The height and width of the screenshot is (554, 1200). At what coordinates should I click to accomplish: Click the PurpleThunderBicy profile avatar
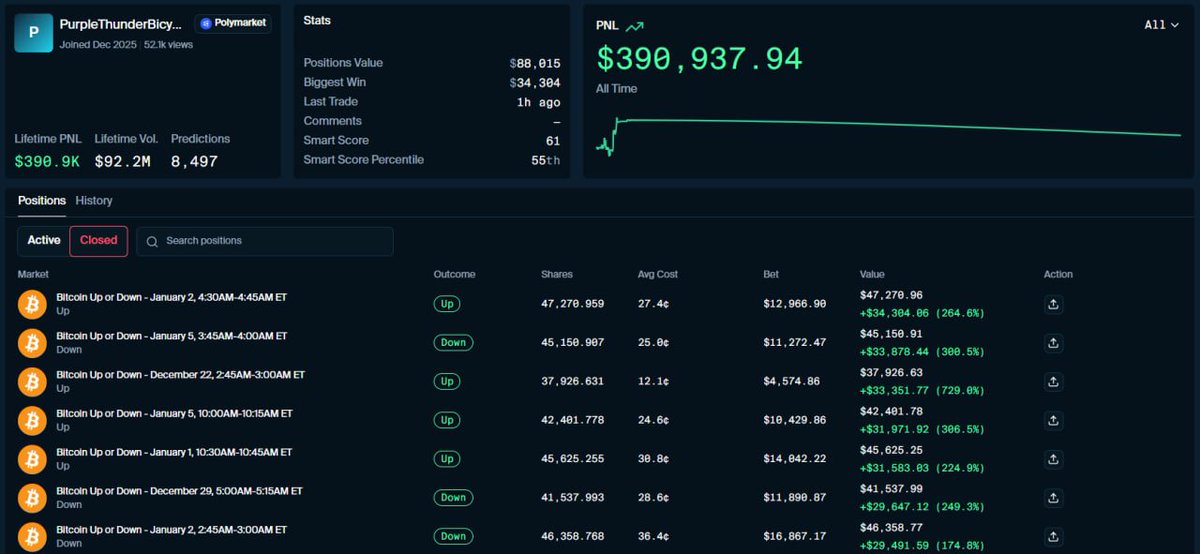pyautogui.click(x=33, y=33)
